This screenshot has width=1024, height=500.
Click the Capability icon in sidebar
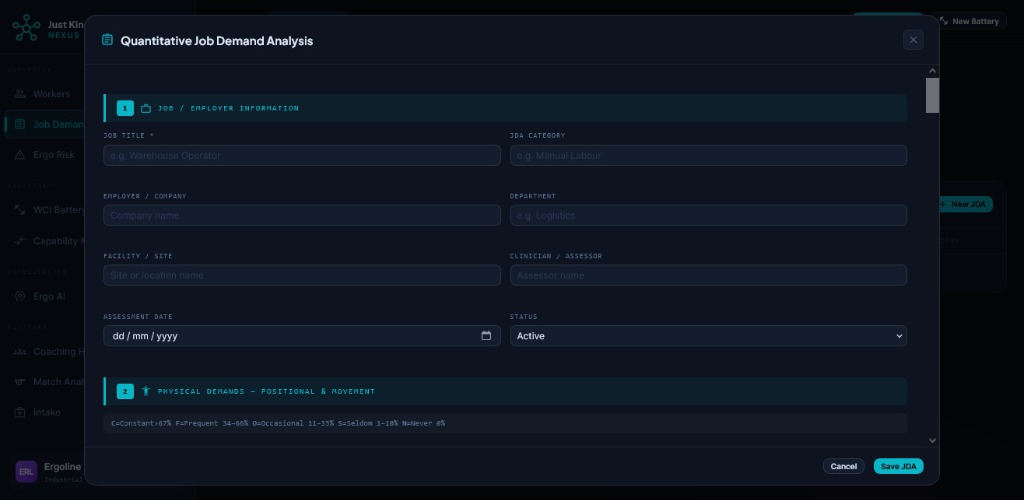[20, 241]
